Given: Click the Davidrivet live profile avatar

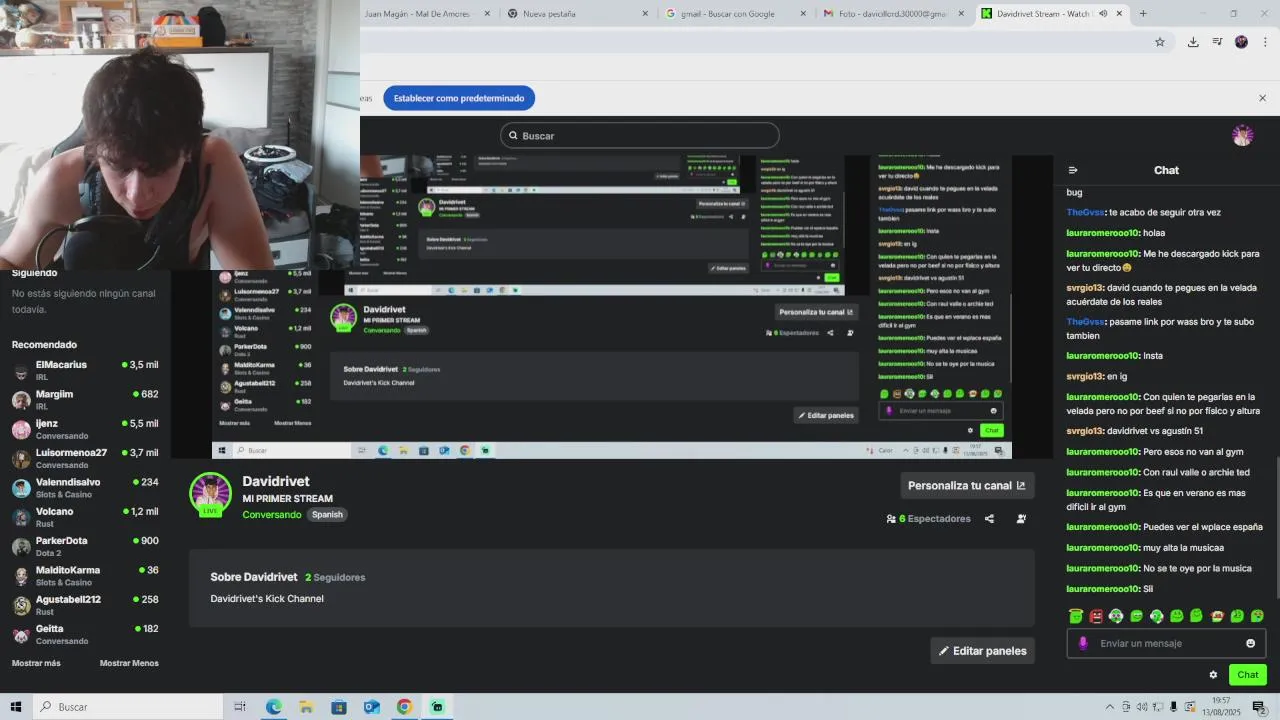Looking at the screenshot, I should 210,493.
